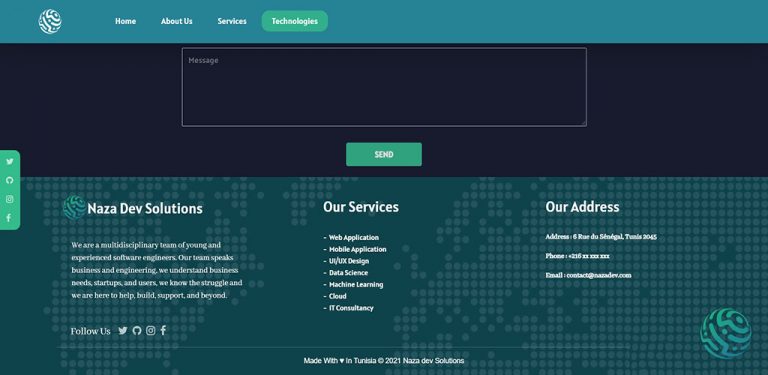Click the UI/UX Design service

click(349, 261)
